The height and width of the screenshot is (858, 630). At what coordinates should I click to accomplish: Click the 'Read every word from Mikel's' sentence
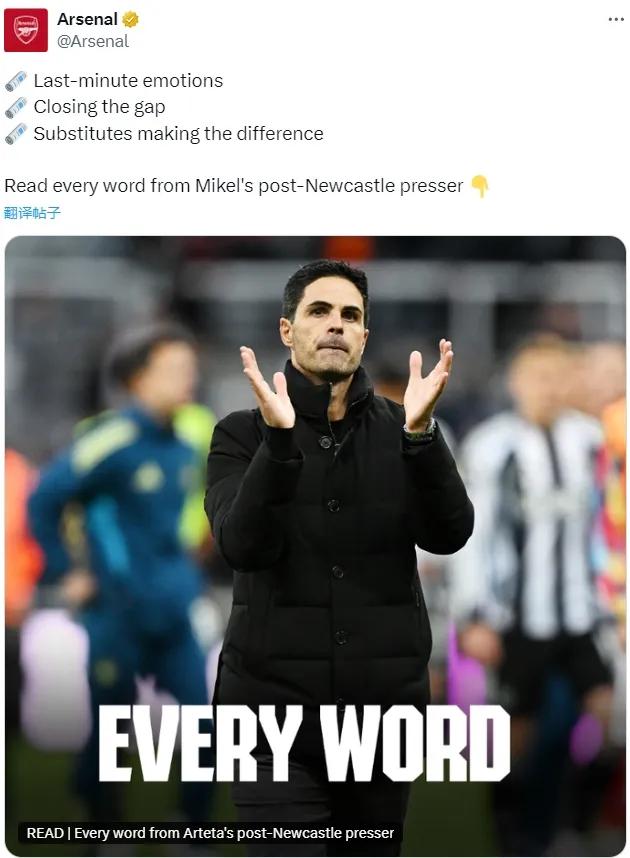point(233,186)
